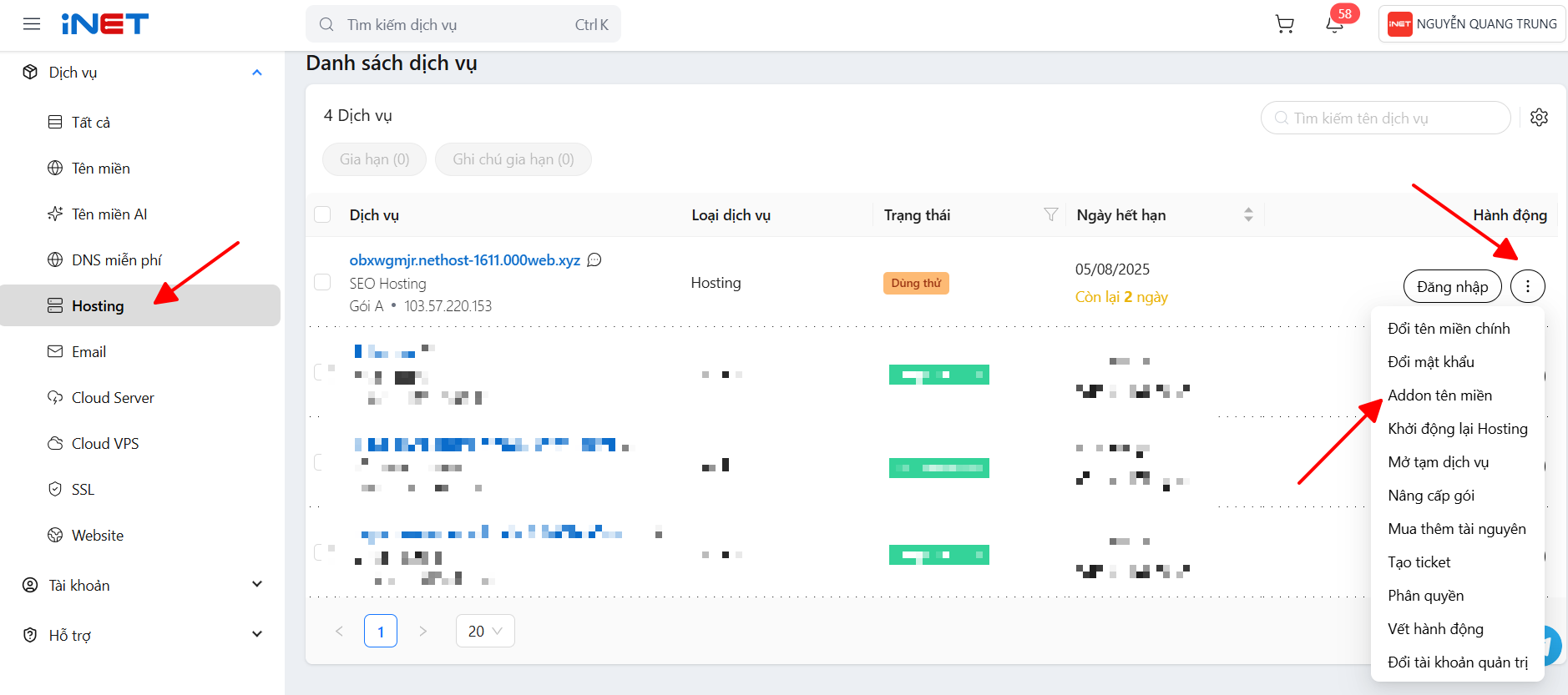Tick the checkbox for SEO Hosting row

pos(322,282)
